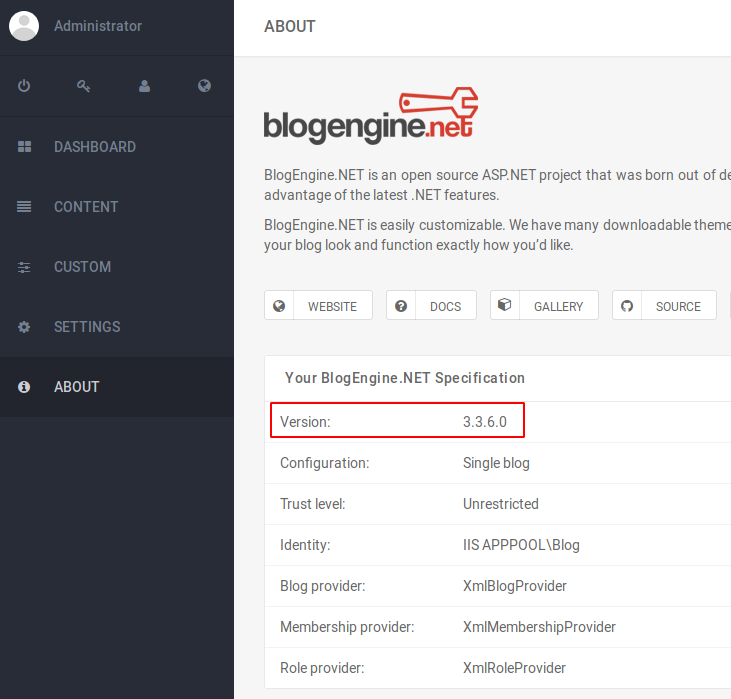The image size is (731, 699).
Task: Click the Administrator avatar image
Action: pos(24,26)
